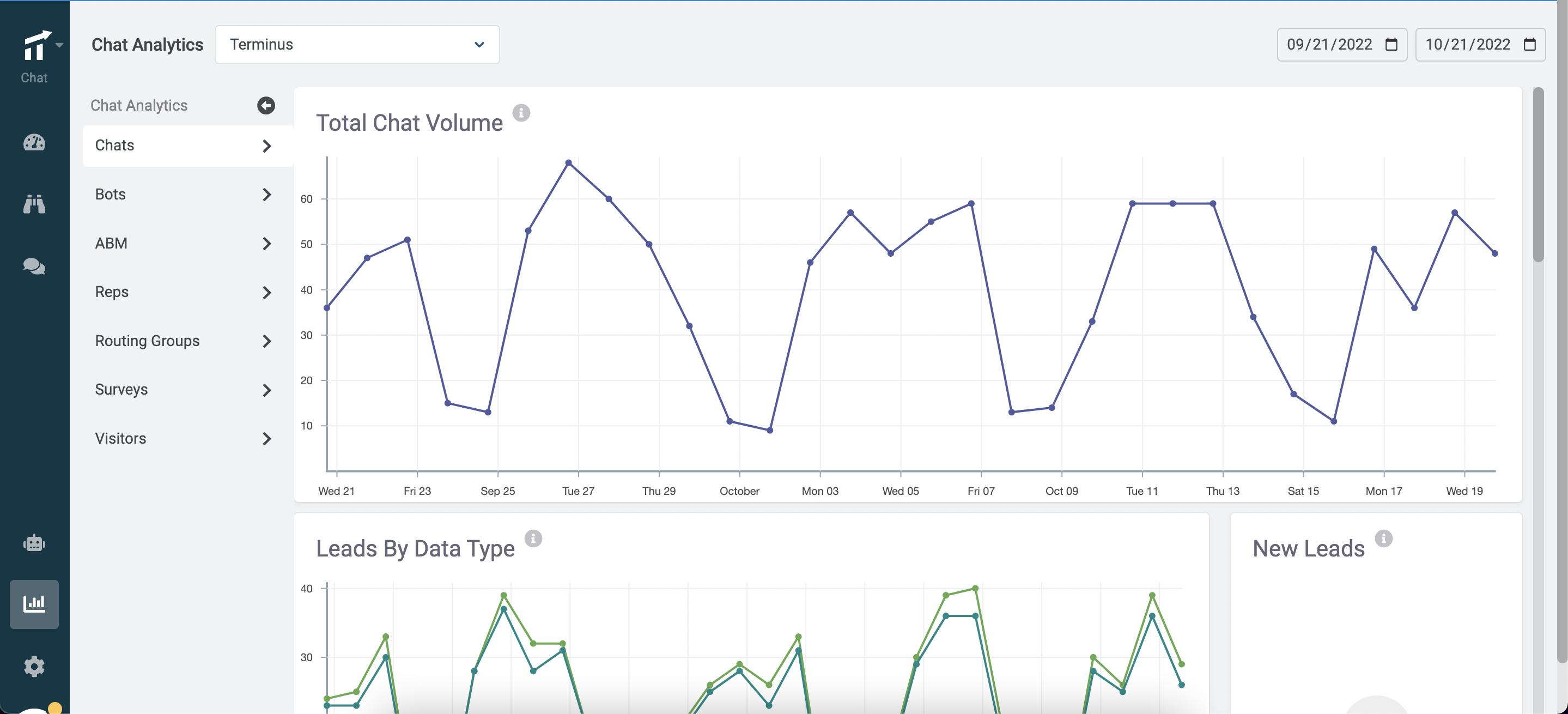The height and width of the screenshot is (714, 1568).
Task: Expand the Bots menu chevron
Action: 266,195
